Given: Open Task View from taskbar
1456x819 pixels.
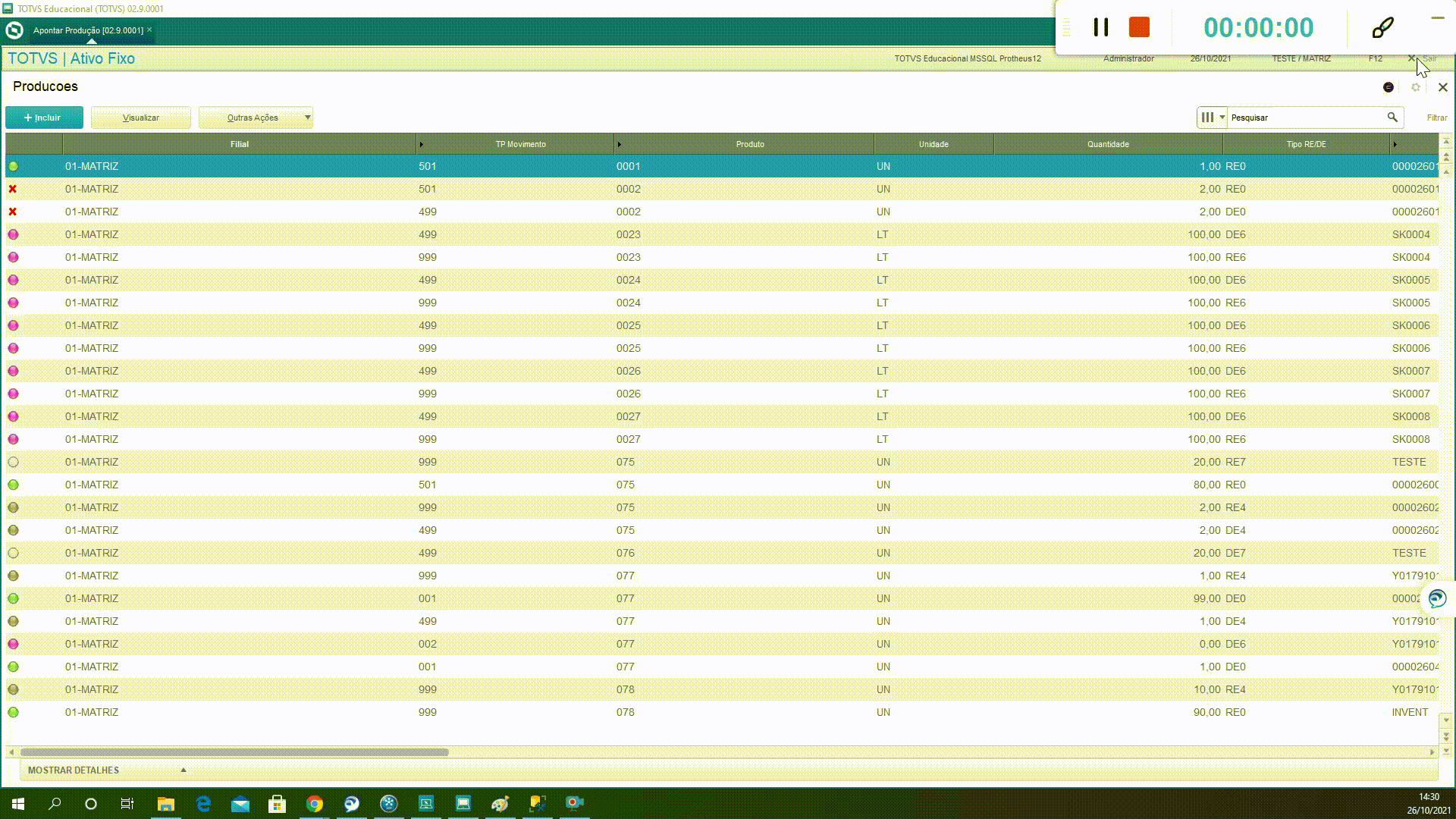Looking at the screenshot, I should click(127, 804).
